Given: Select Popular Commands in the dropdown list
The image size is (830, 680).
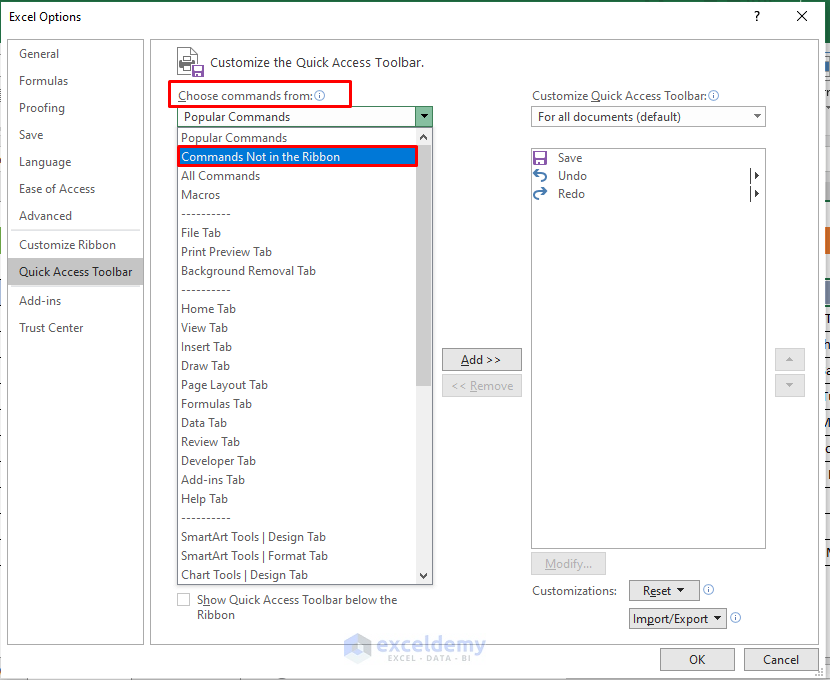Looking at the screenshot, I should [297, 138].
